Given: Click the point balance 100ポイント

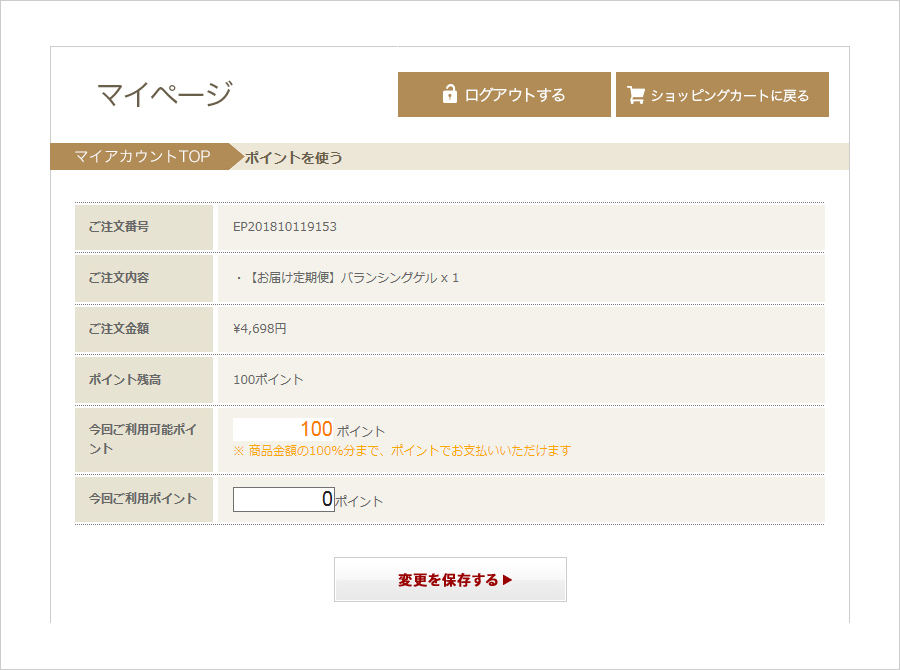Looking at the screenshot, I should 268,379.
